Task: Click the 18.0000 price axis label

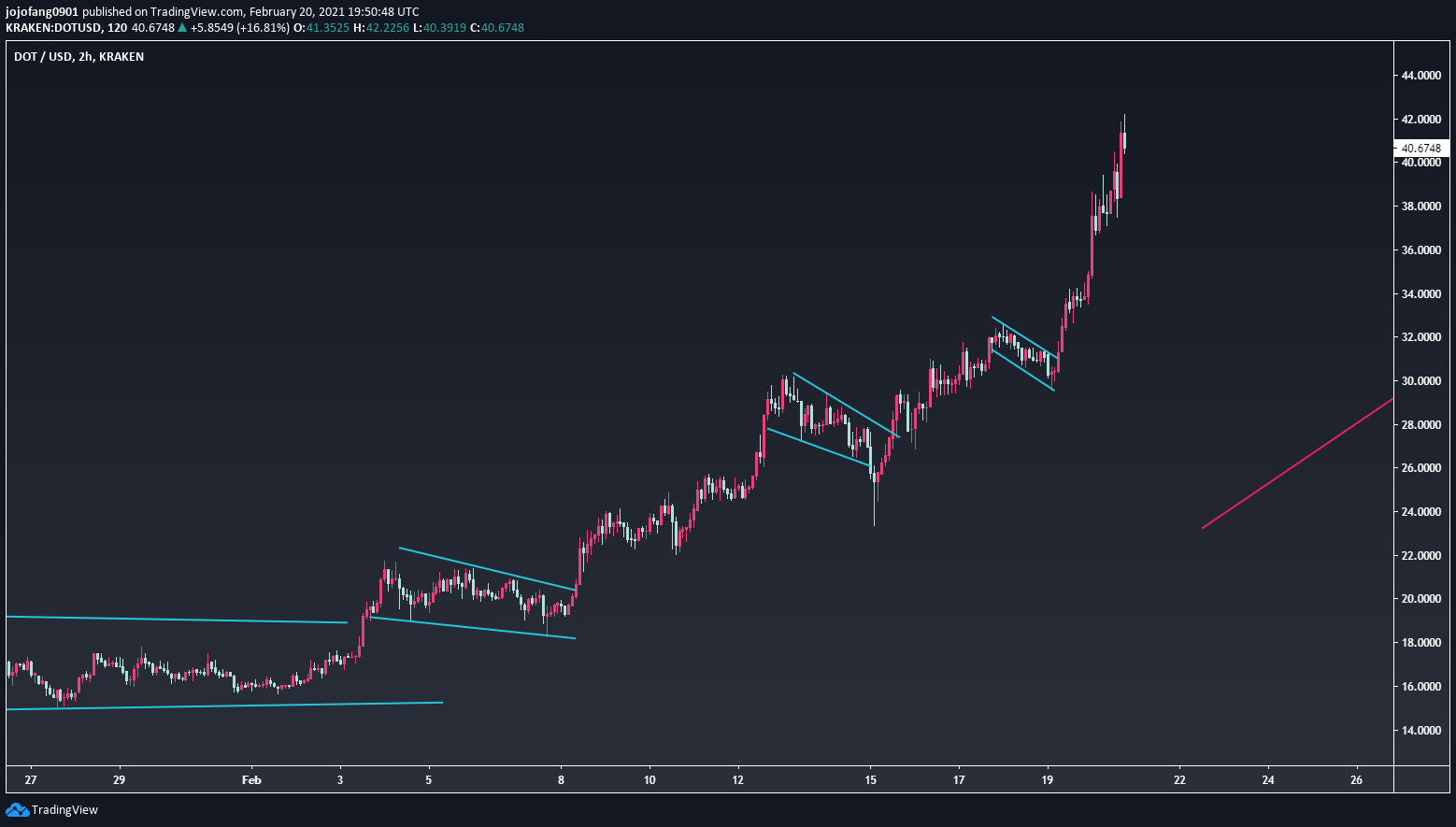Action: 1421,643
